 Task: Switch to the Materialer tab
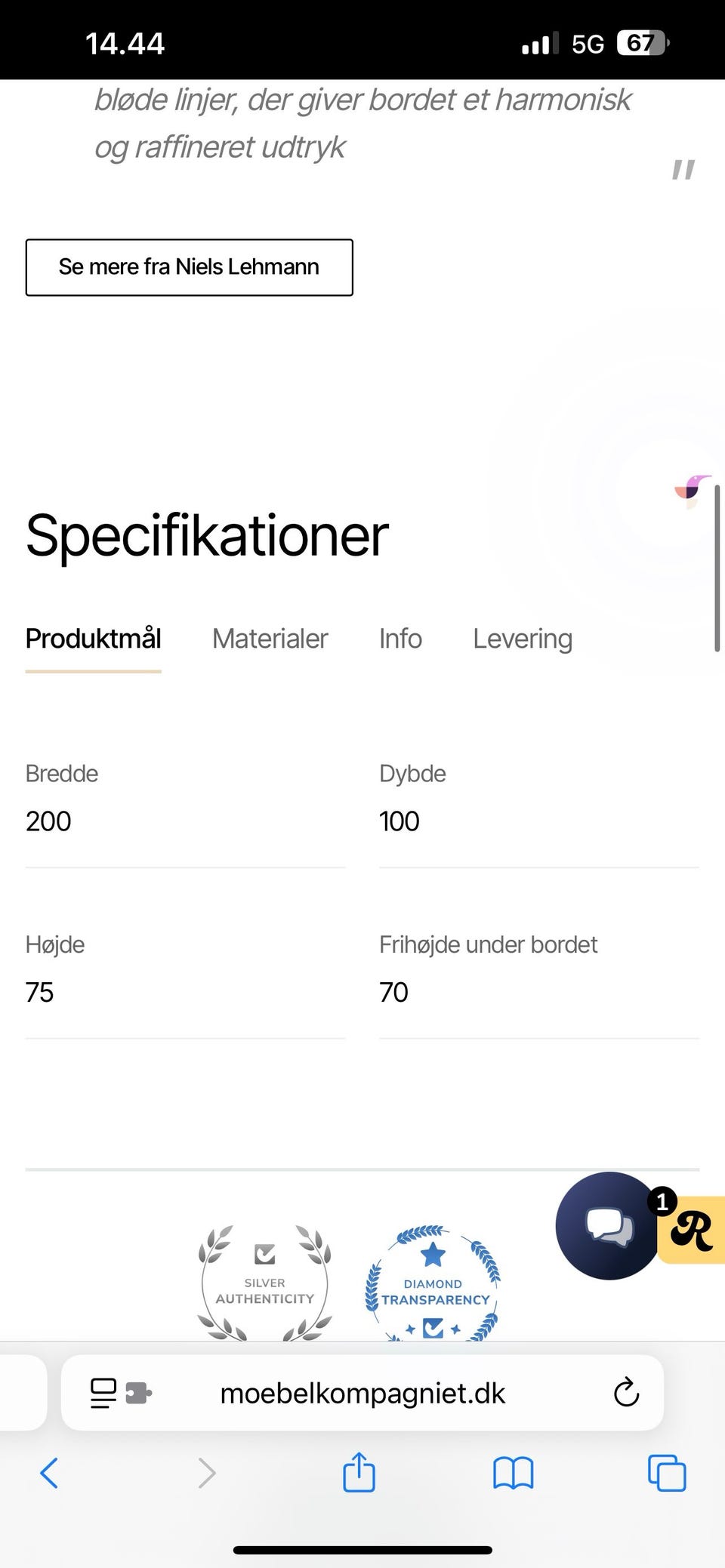coord(270,639)
